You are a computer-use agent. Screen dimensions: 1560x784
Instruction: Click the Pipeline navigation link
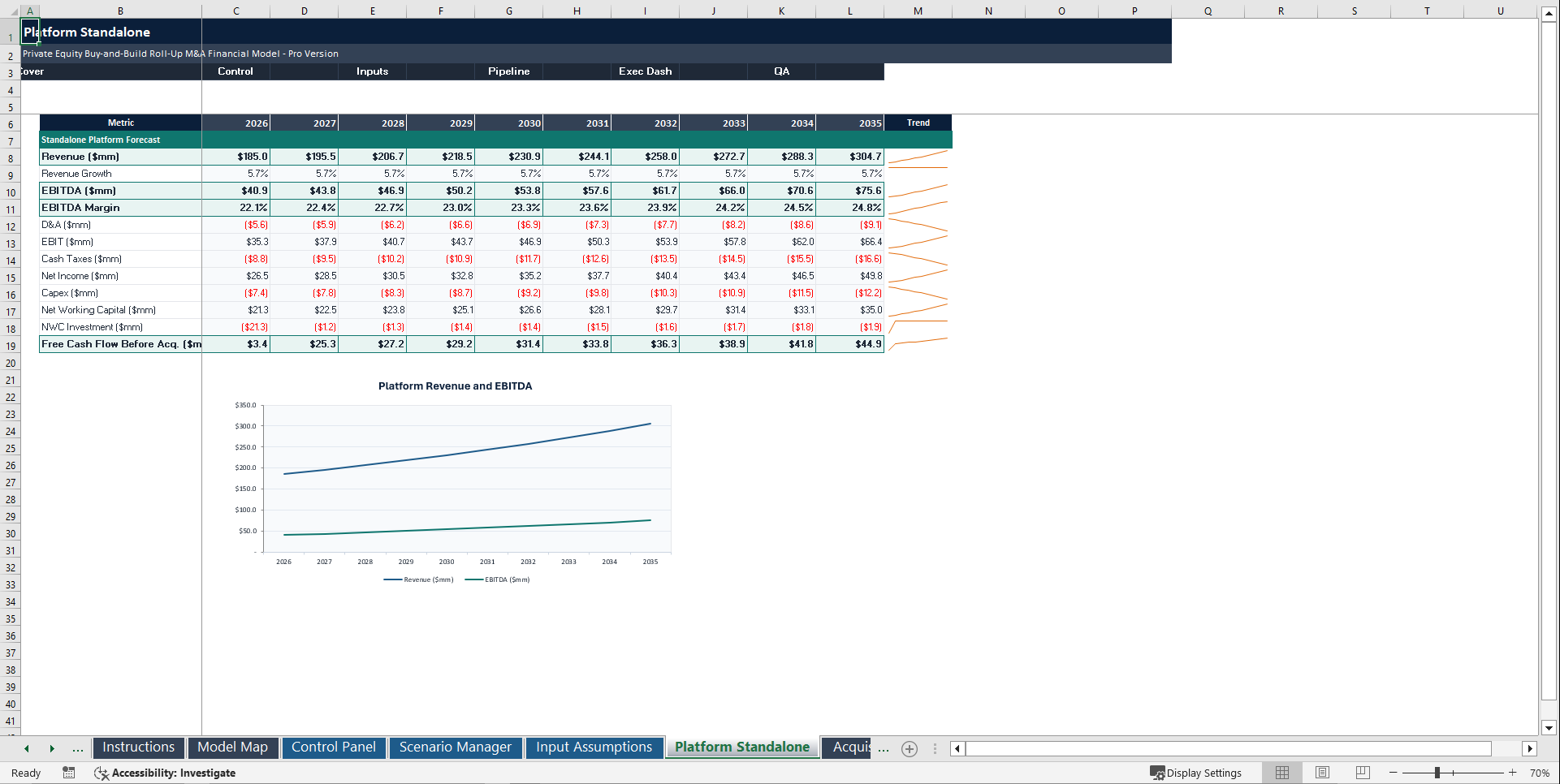[508, 71]
